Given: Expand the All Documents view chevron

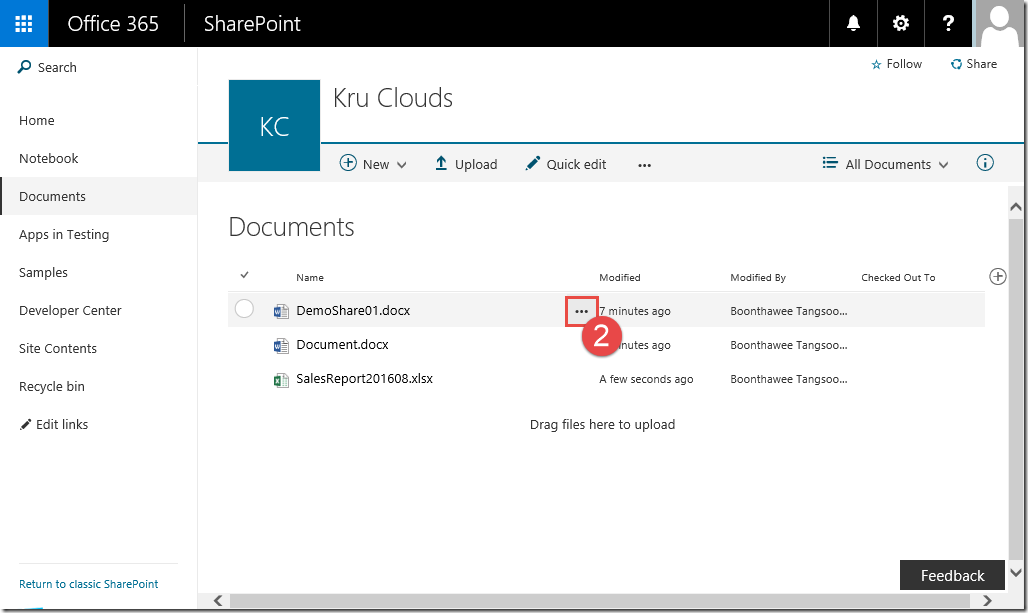Looking at the screenshot, I should click(x=943, y=165).
